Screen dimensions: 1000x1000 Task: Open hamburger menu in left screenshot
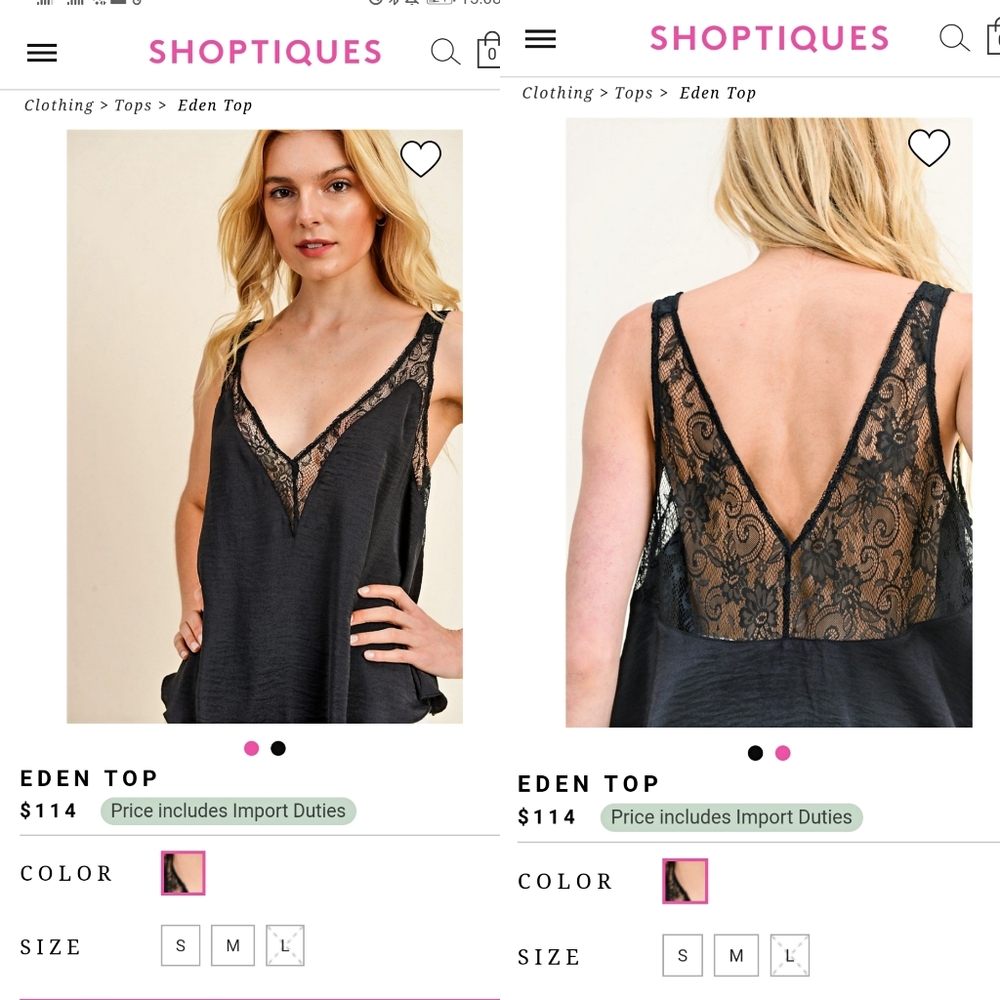pyautogui.click(x=42, y=53)
